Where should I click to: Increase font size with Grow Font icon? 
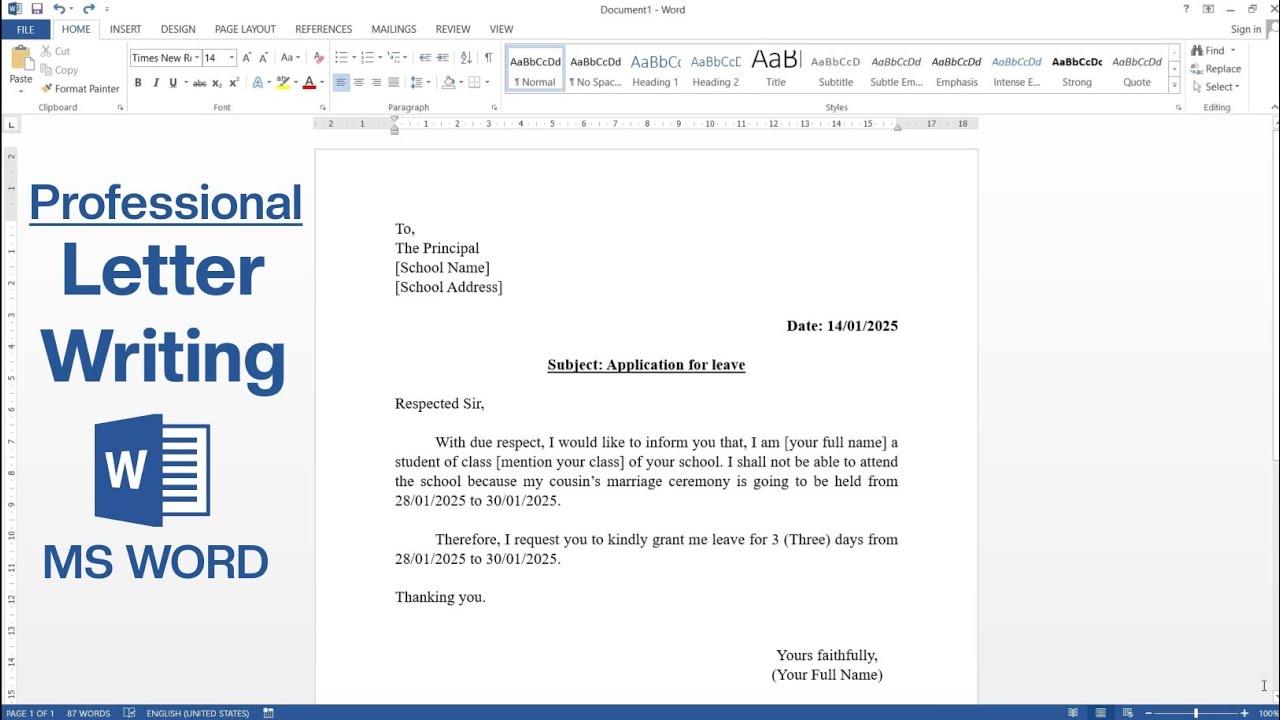coord(247,58)
